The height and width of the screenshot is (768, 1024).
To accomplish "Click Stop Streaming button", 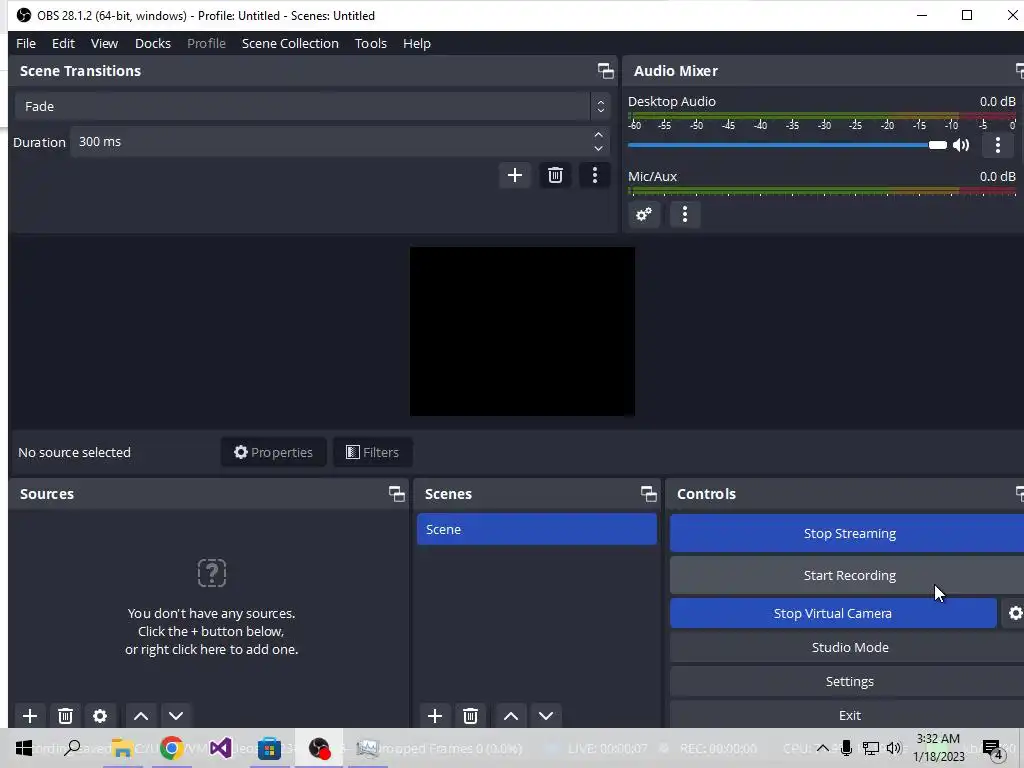I will click(849, 534).
